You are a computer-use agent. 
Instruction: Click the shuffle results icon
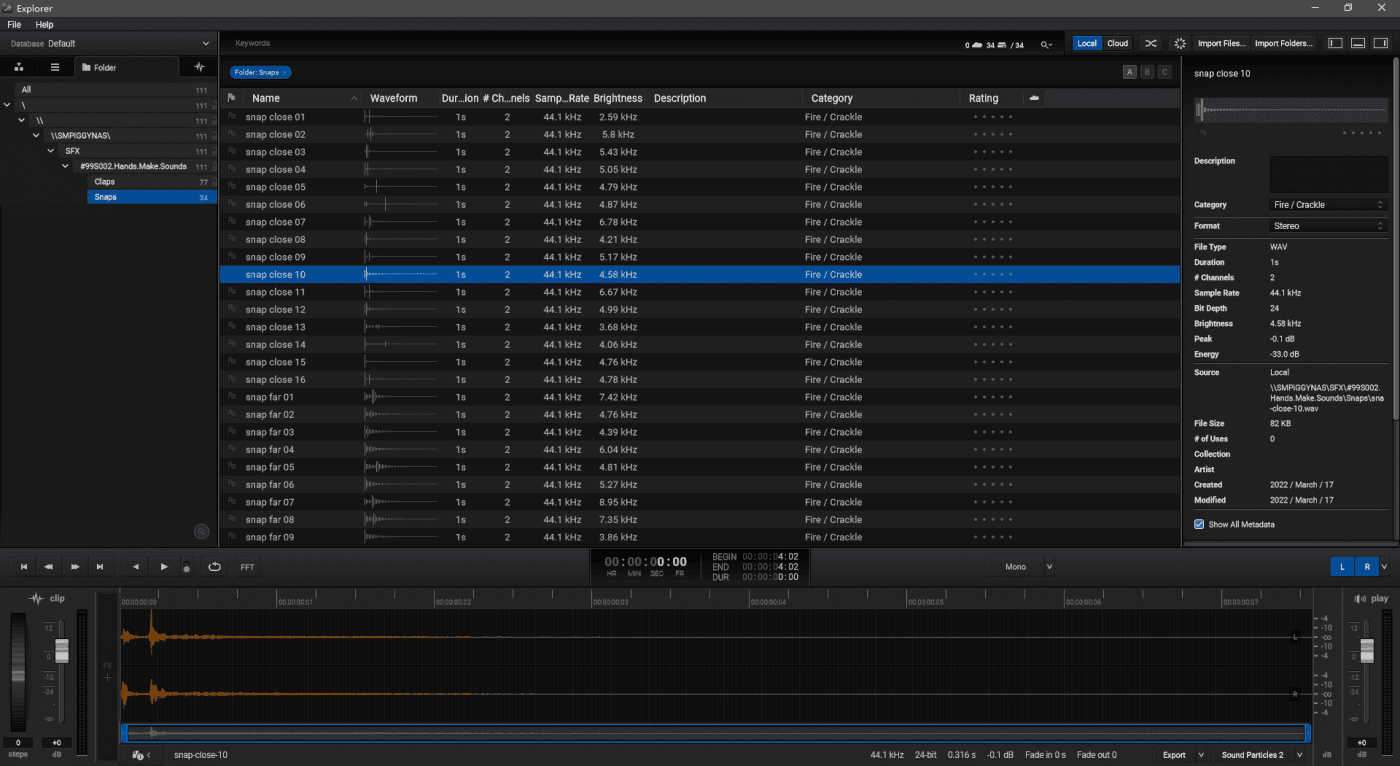1151,44
